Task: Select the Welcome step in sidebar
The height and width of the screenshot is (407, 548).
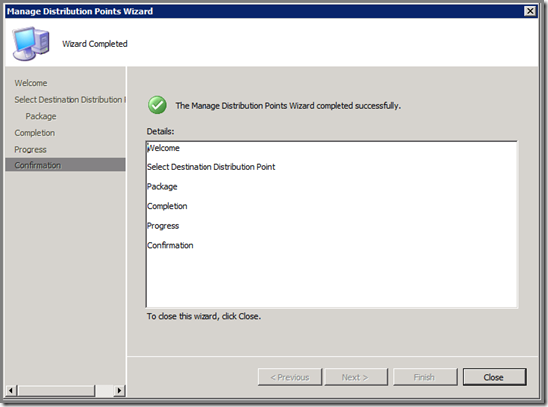Action: point(31,83)
